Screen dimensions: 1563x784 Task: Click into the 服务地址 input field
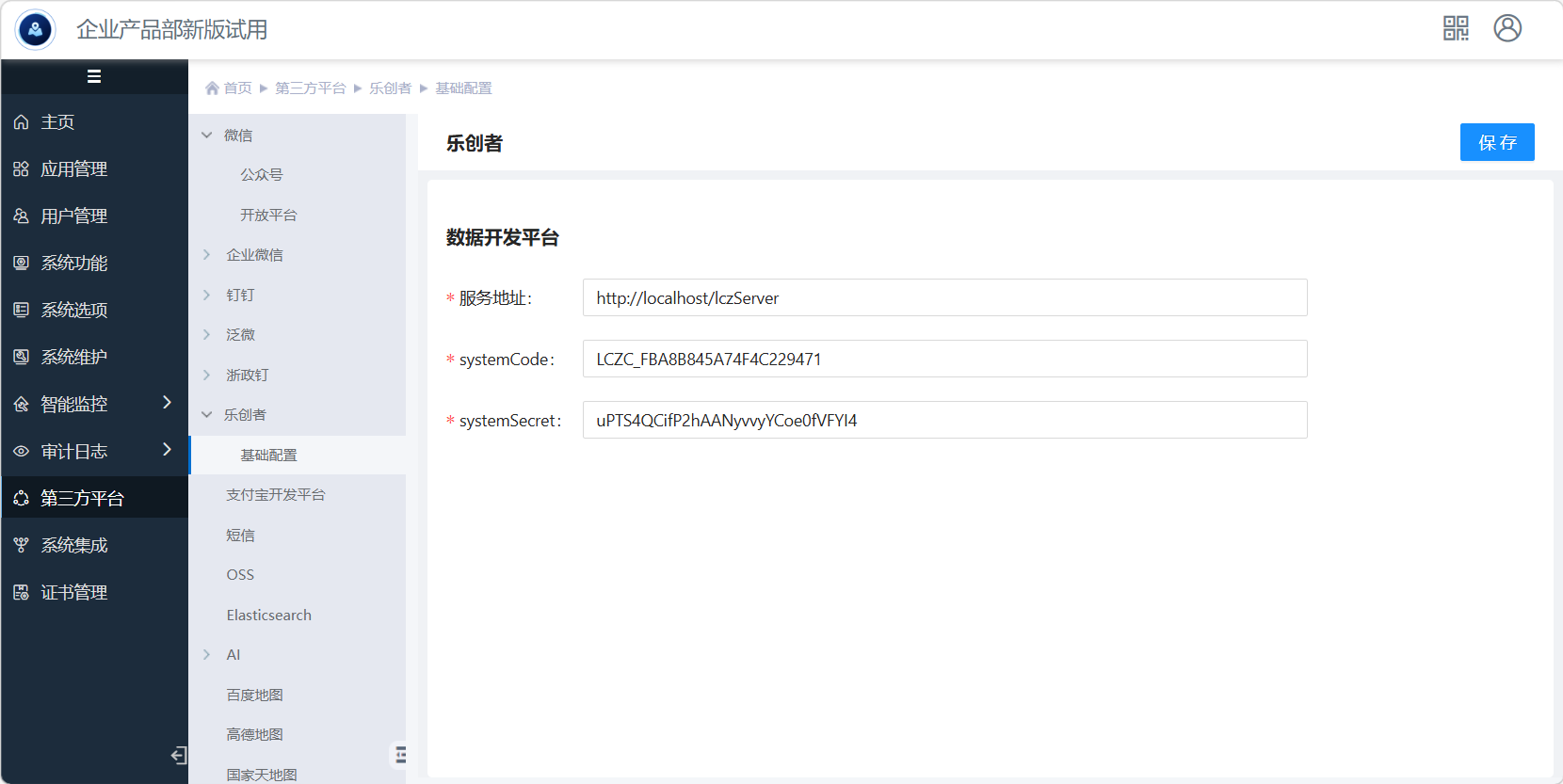[x=944, y=297]
